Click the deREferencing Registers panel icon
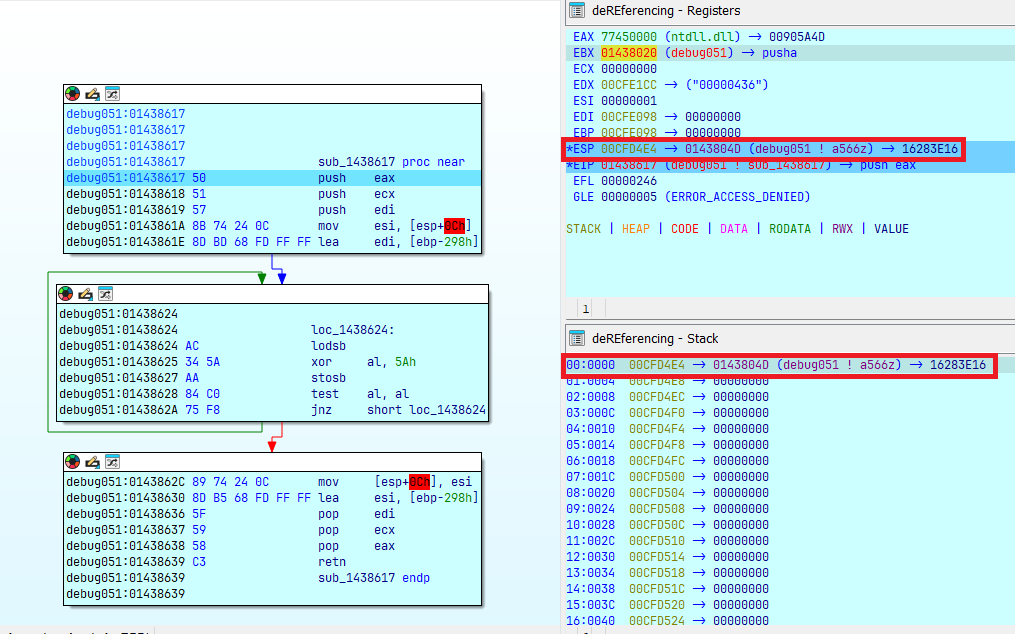This screenshot has width=1015, height=634. [576, 10]
